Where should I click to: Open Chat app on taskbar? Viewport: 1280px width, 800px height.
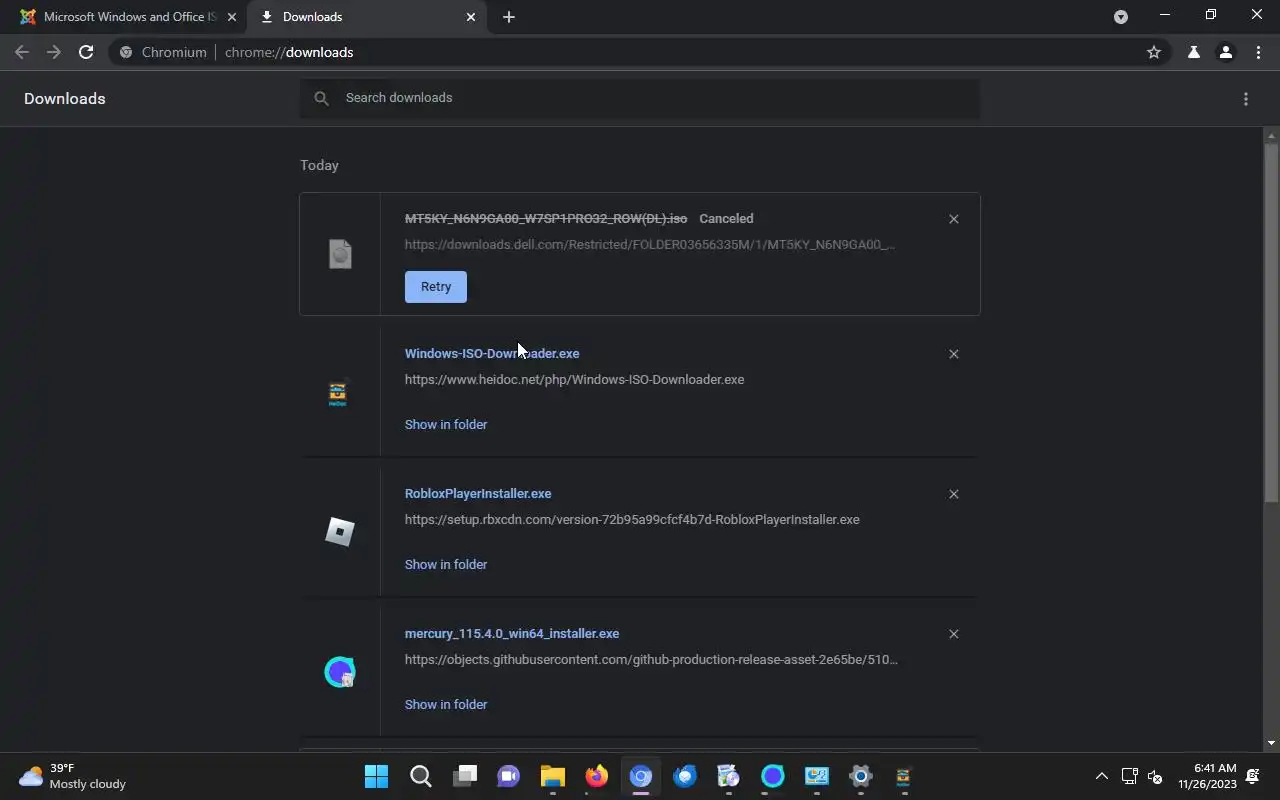pyautogui.click(x=509, y=777)
